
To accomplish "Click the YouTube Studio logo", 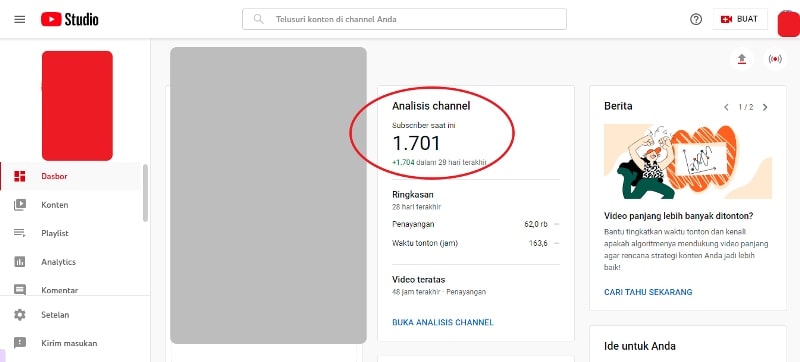I will tap(70, 19).
